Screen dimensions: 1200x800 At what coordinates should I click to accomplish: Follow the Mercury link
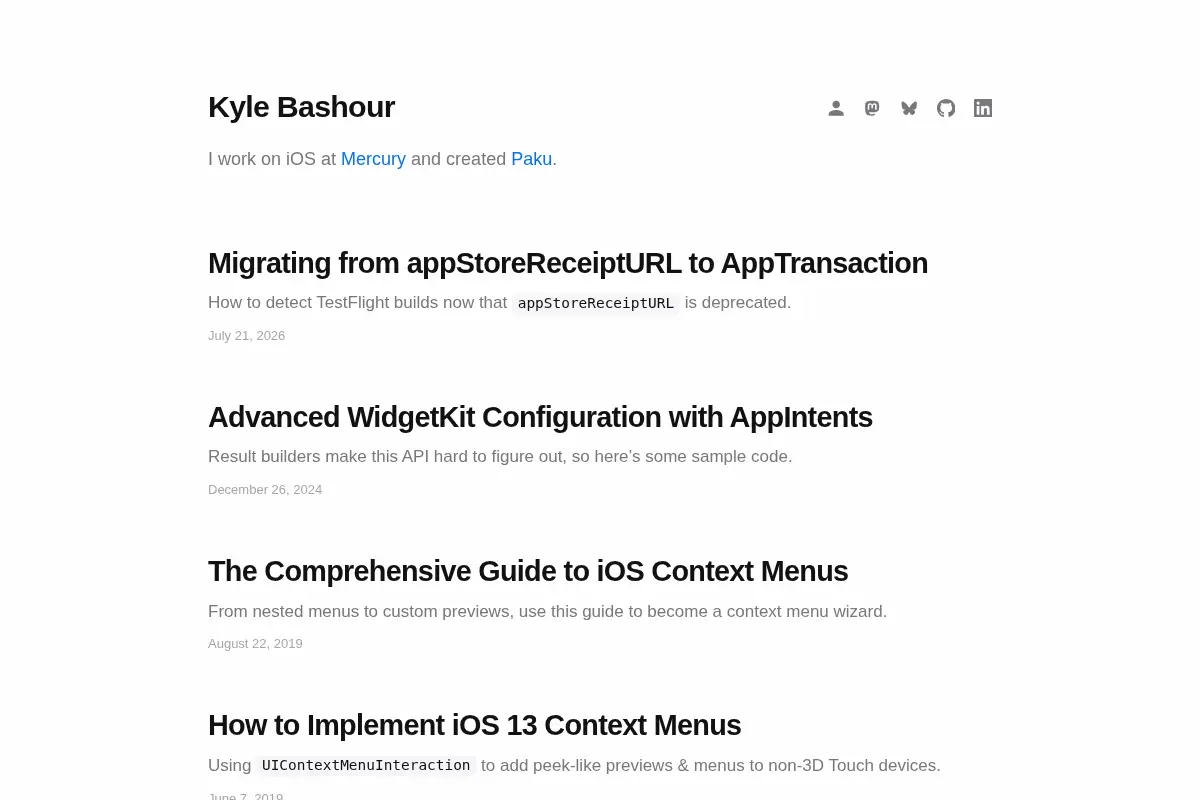click(373, 159)
